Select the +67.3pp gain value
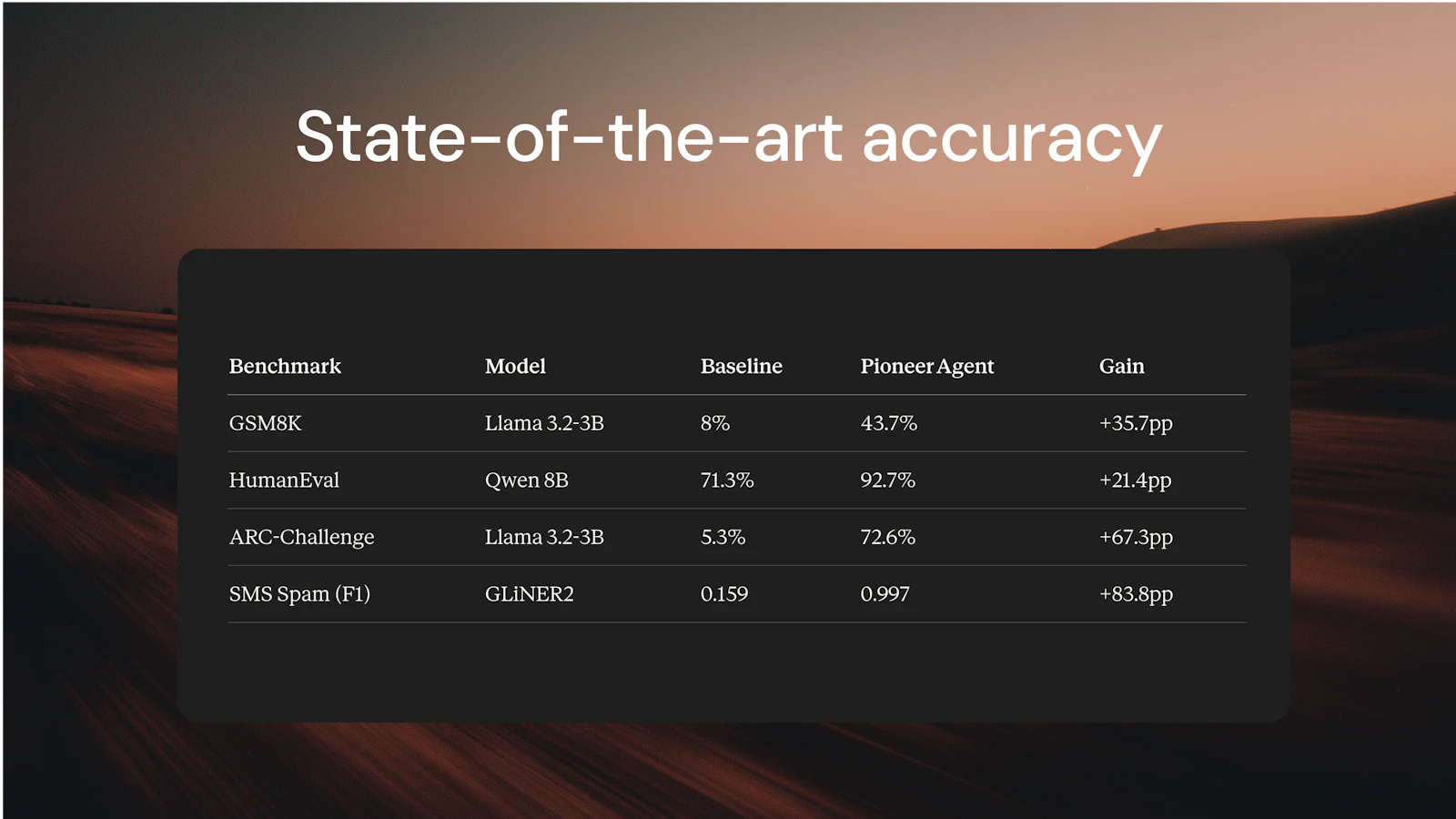The height and width of the screenshot is (819, 1456). (x=1135, y=538)
